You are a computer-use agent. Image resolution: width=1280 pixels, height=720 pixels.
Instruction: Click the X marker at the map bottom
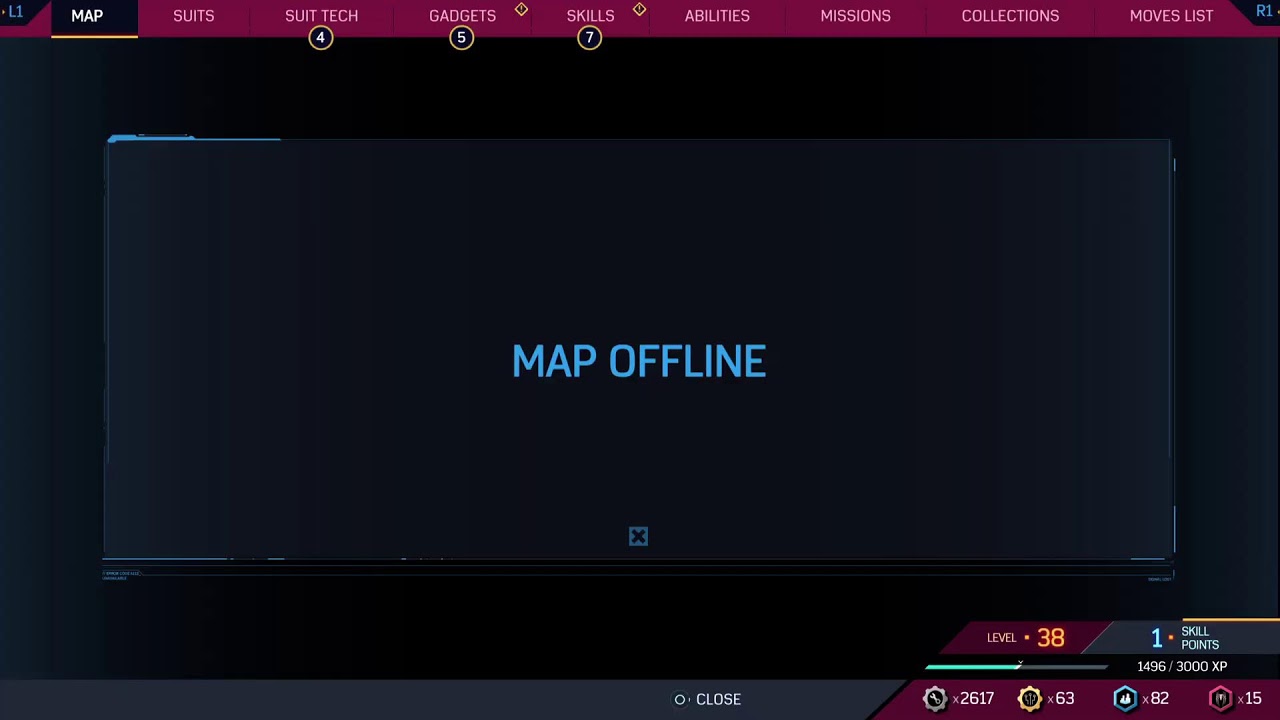pyautogui.click(x=638, y=537)
